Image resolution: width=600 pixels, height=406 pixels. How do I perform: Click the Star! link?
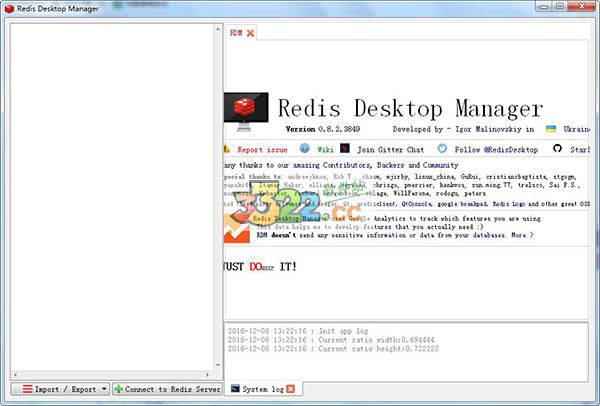(x=580, y=150)
